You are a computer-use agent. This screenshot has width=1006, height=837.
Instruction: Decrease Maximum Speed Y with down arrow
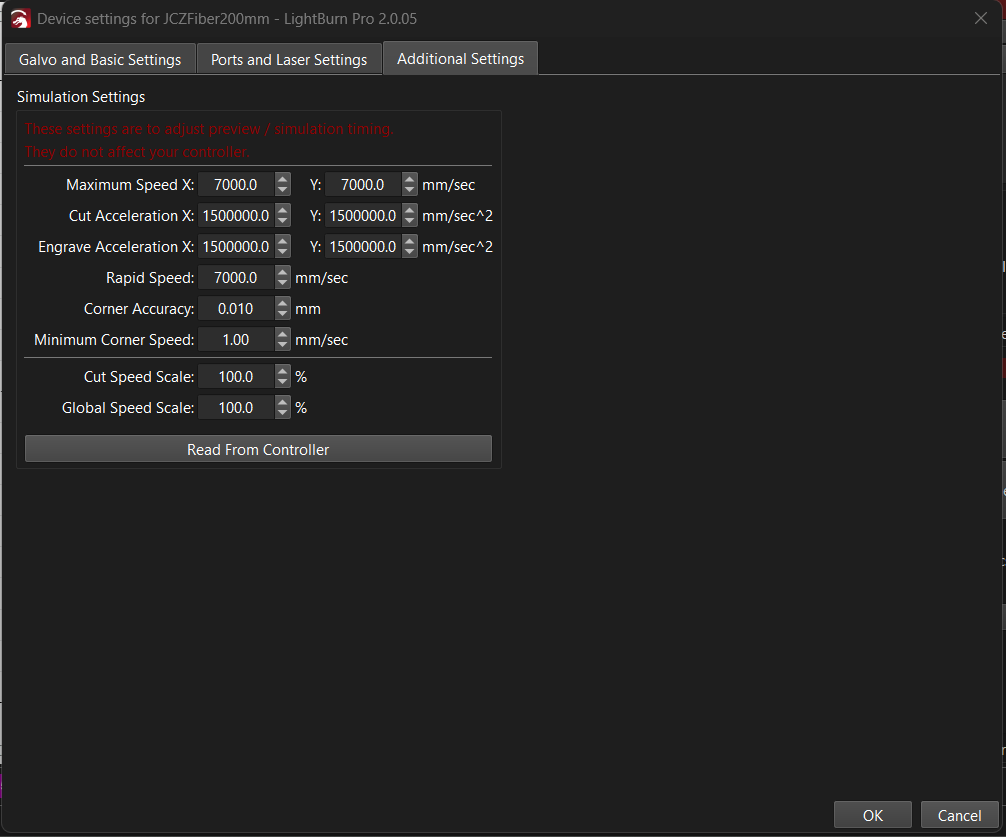tap(410, 190)
